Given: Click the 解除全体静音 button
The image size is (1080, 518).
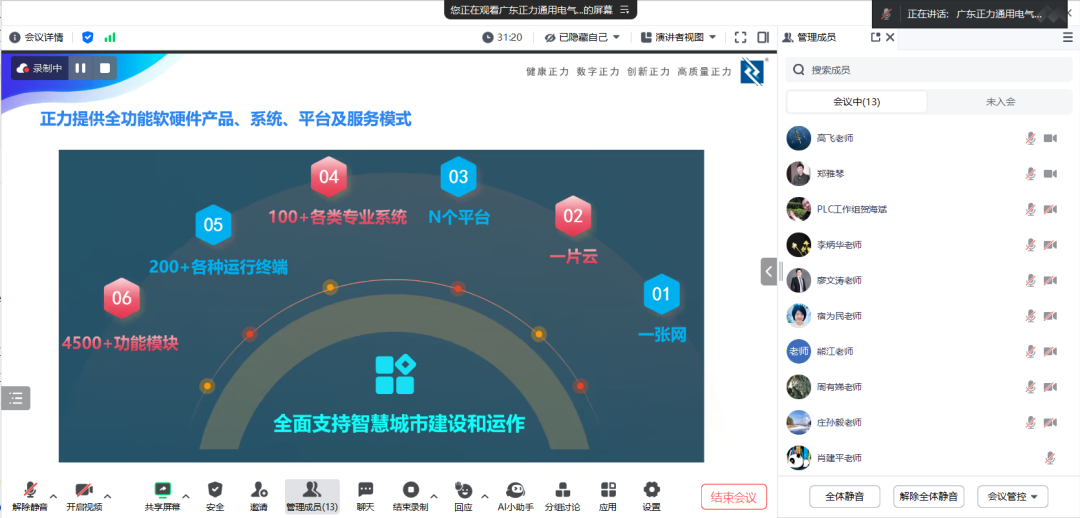Looking at the screenshot, I should (928, 496).
